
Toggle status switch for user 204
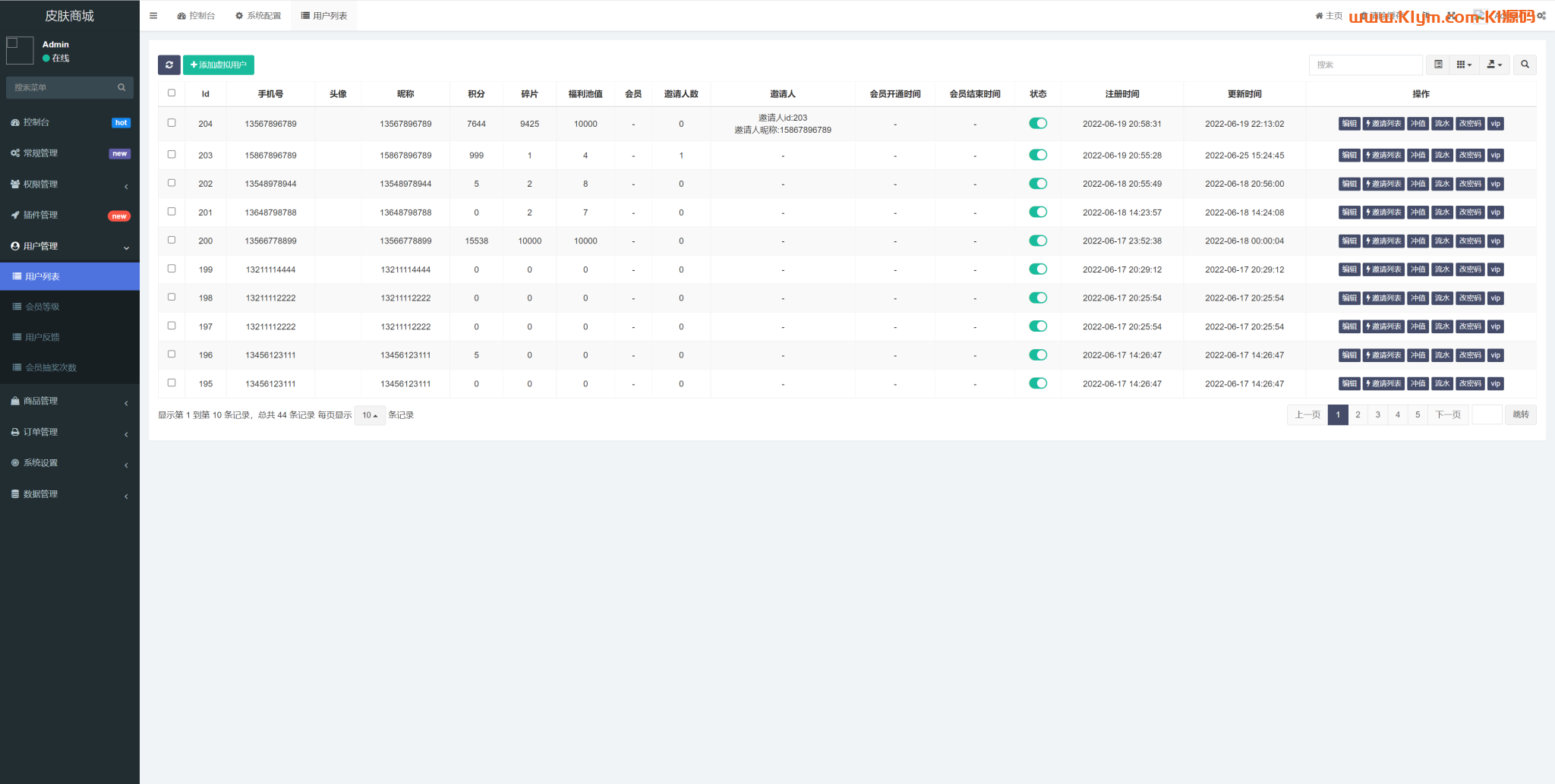coord(1038,124)
